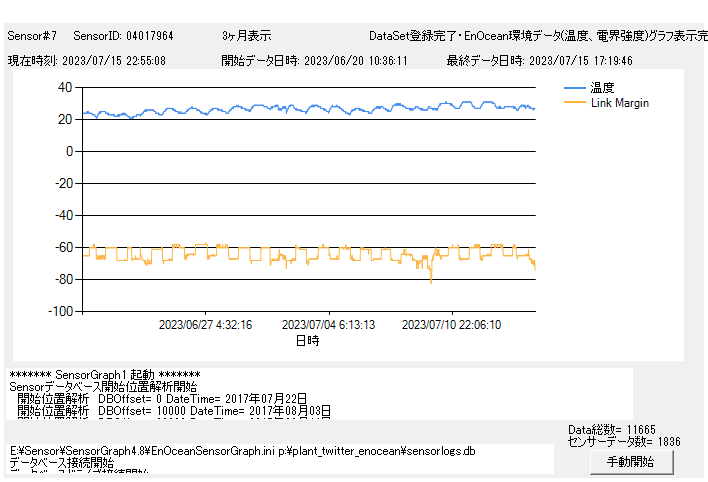Click the Sensor#7 label
This screenshot has height=482, width=708.
tap(32, 35)
